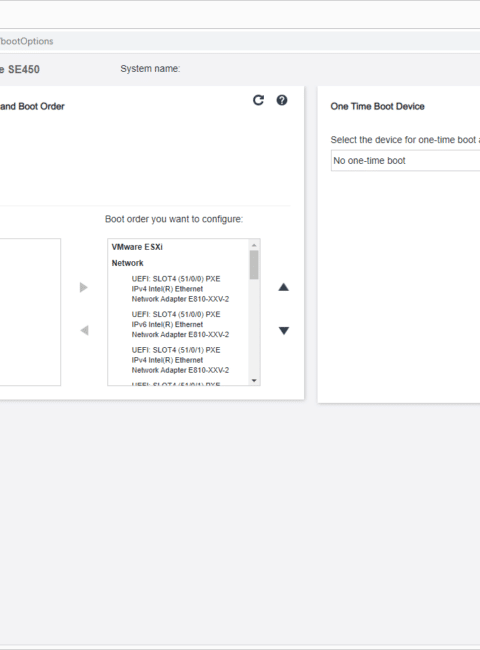Click the boot list scrollbar thumb
Viewport: 480px width, 650px height.
[254, 264]
